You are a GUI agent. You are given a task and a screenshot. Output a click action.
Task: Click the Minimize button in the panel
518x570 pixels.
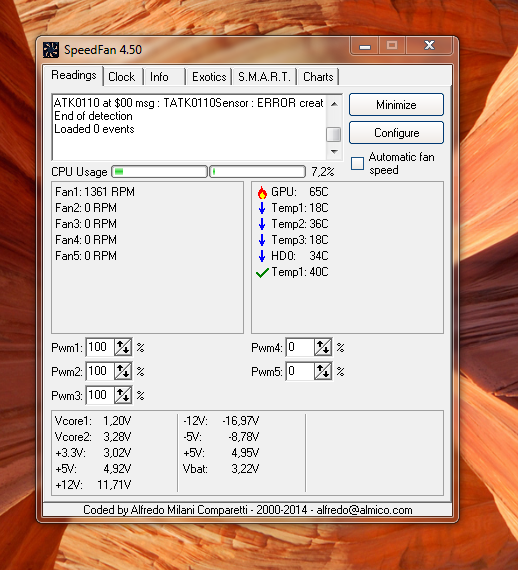click(396, 105)
